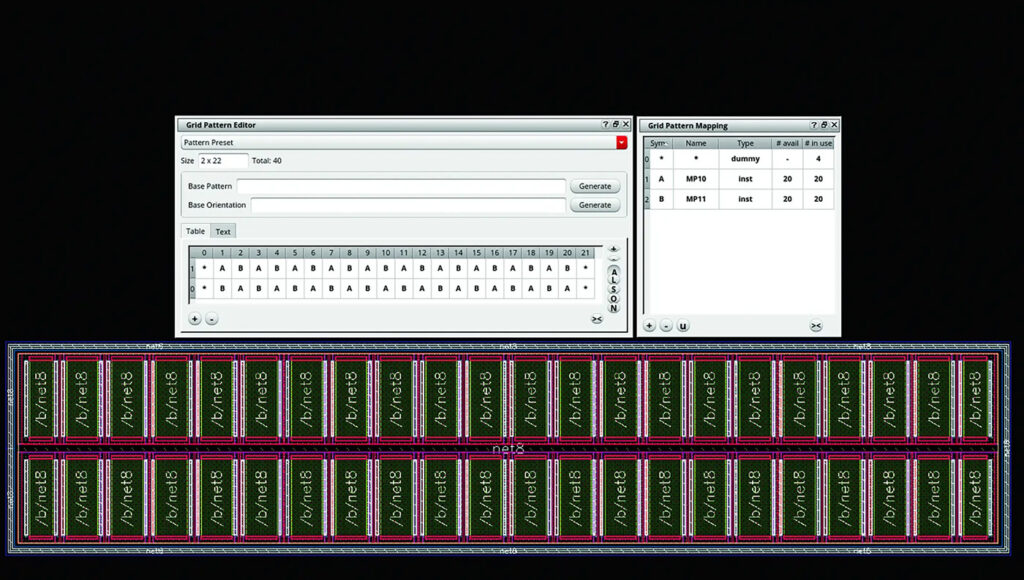Click the minus button in Grid Pattern Mapping
Viewport: 1024px width, 580px height.
666,326
